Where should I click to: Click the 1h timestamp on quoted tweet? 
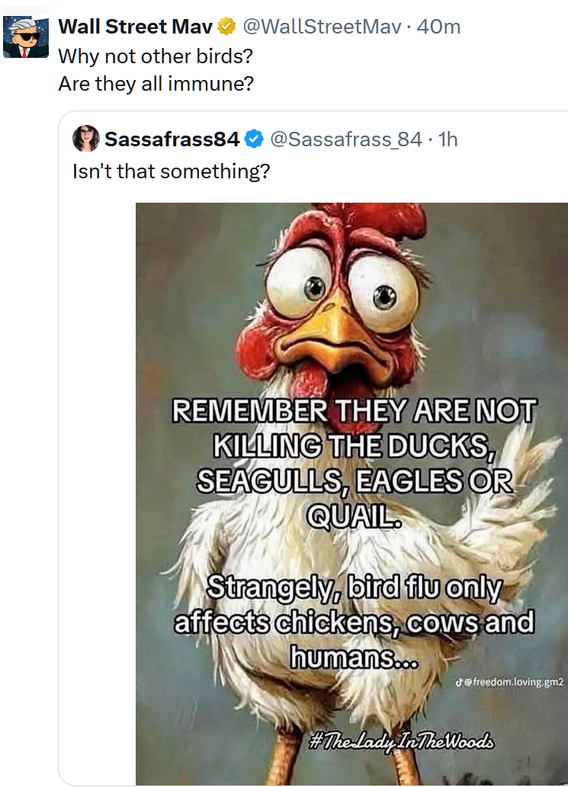click(x=448, y=139)
